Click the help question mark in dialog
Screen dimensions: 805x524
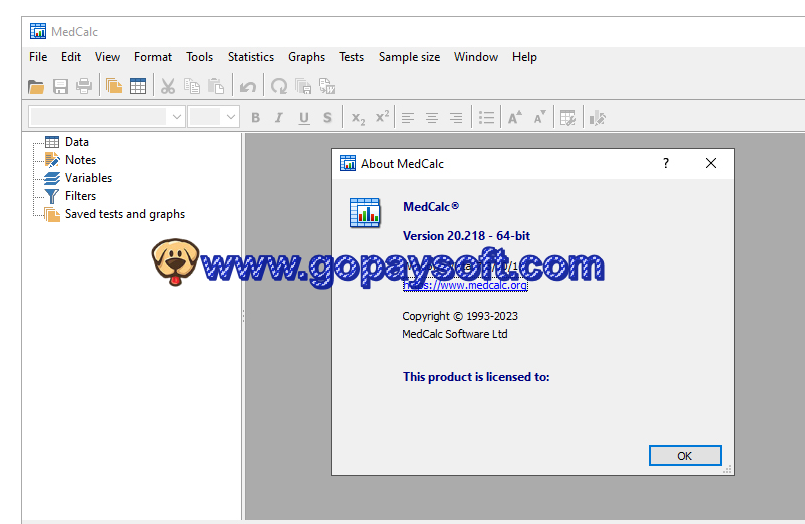click(x=666, y=163)
